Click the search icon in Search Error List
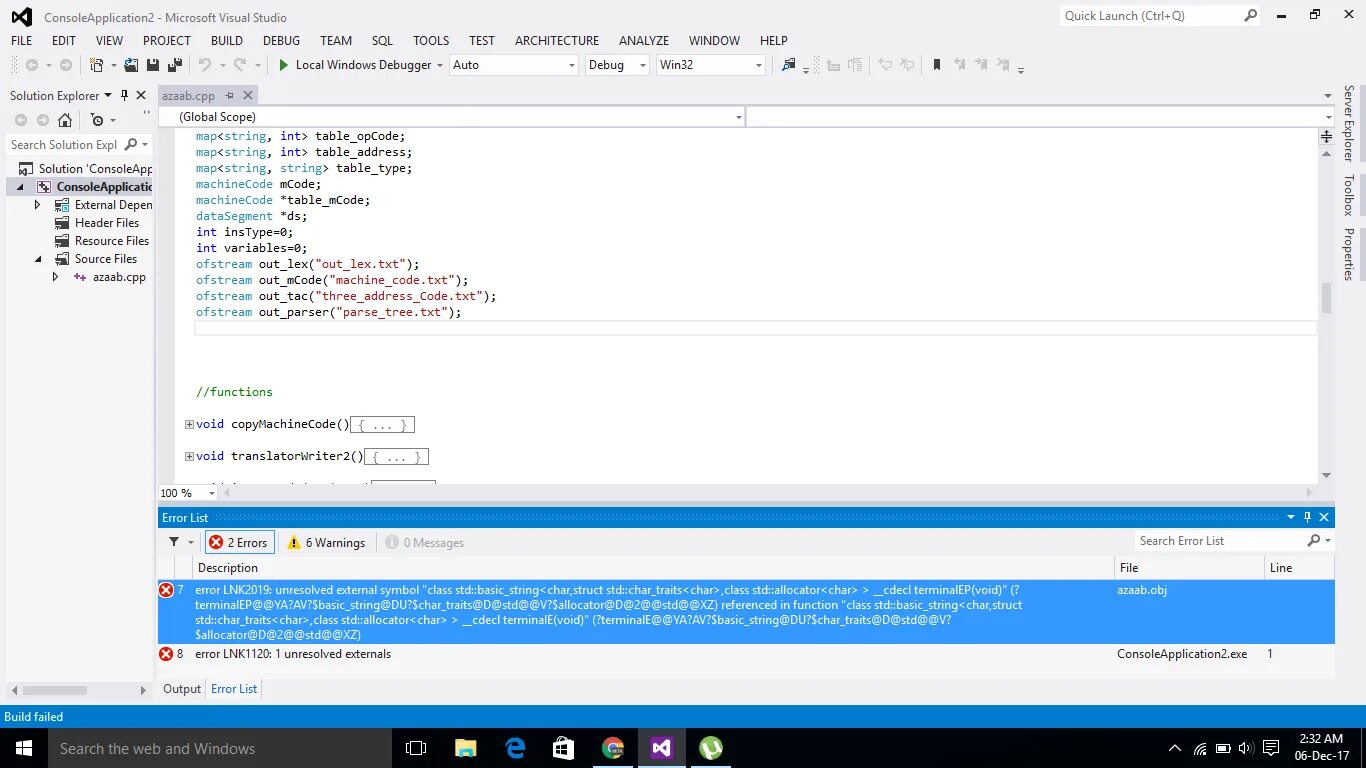The width and height of the screenshot is (1366, 768). click(x=1314, y=541)
